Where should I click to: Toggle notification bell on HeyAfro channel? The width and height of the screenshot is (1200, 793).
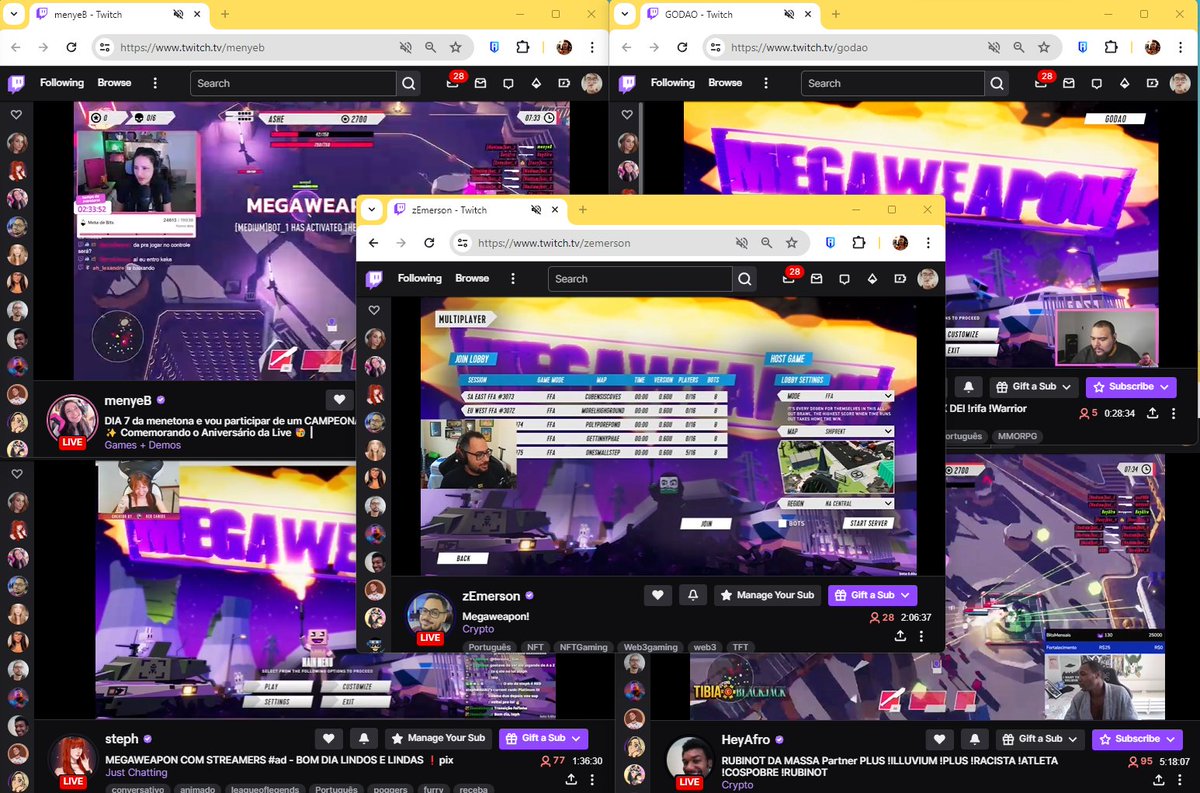click(x=975, y=739)
